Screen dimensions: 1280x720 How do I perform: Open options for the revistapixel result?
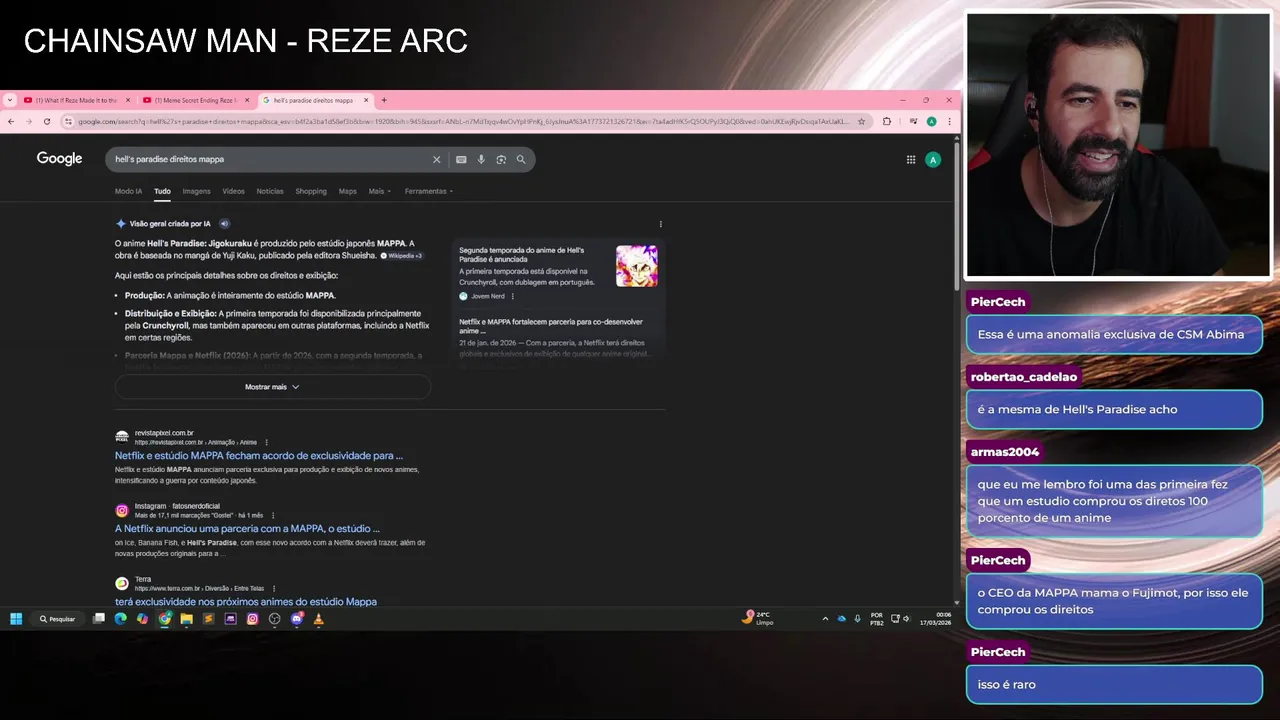pyautogui.click(x=266, y=442)
